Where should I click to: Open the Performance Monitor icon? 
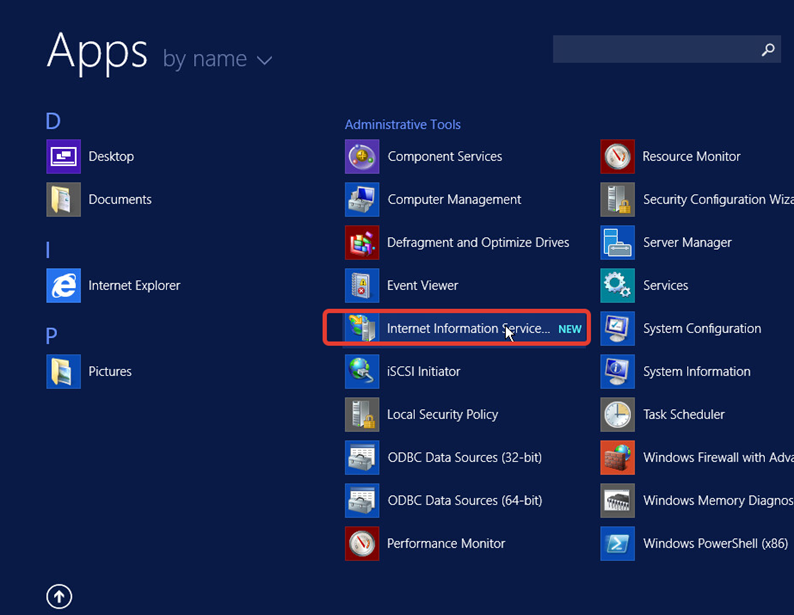click(x=362, y=544)
